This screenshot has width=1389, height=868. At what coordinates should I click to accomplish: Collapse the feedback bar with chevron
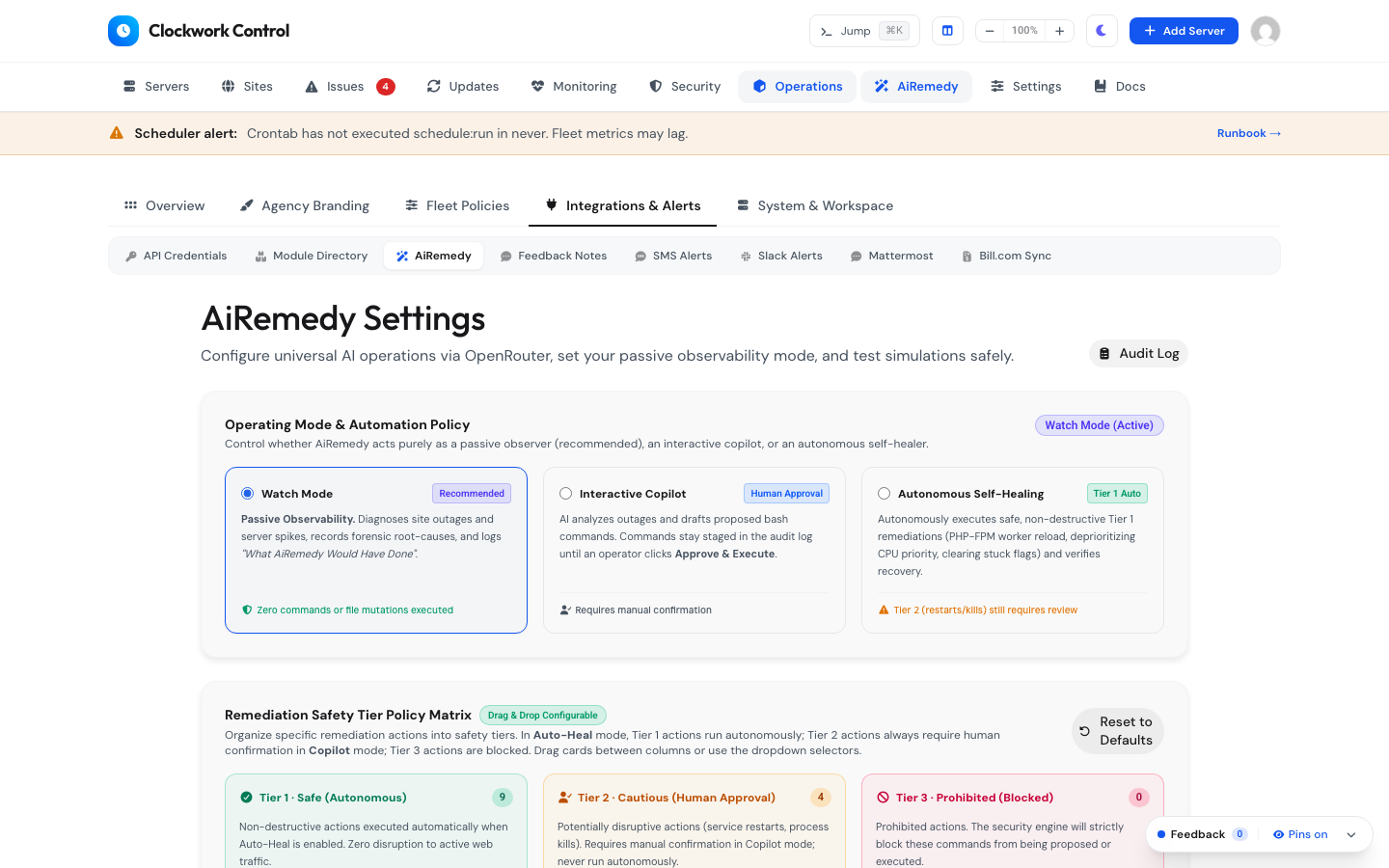[x=1351, y=835]
